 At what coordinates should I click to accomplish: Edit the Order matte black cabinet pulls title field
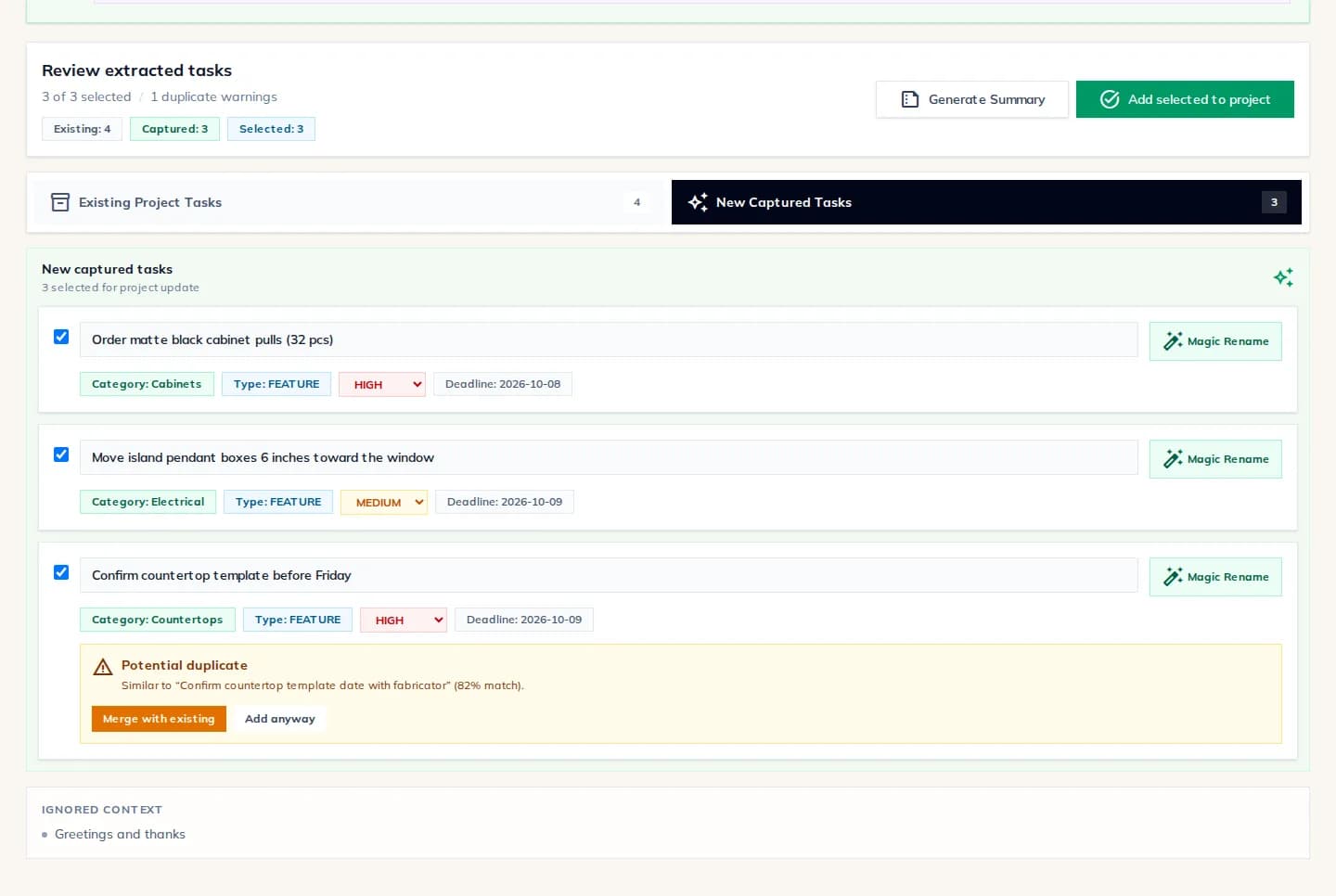(609, 339)
